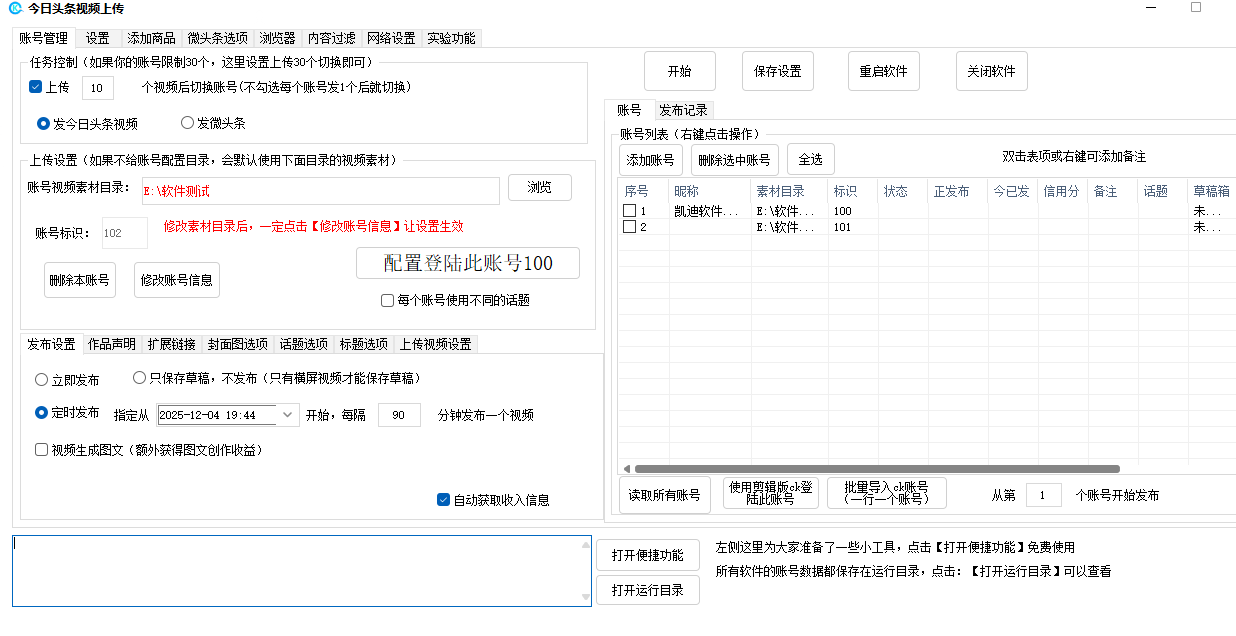Image resolution: width=1236 pixels, height=636 pixels.
Task: Switch to the 添加商品 tab
Action: point(151,39)
